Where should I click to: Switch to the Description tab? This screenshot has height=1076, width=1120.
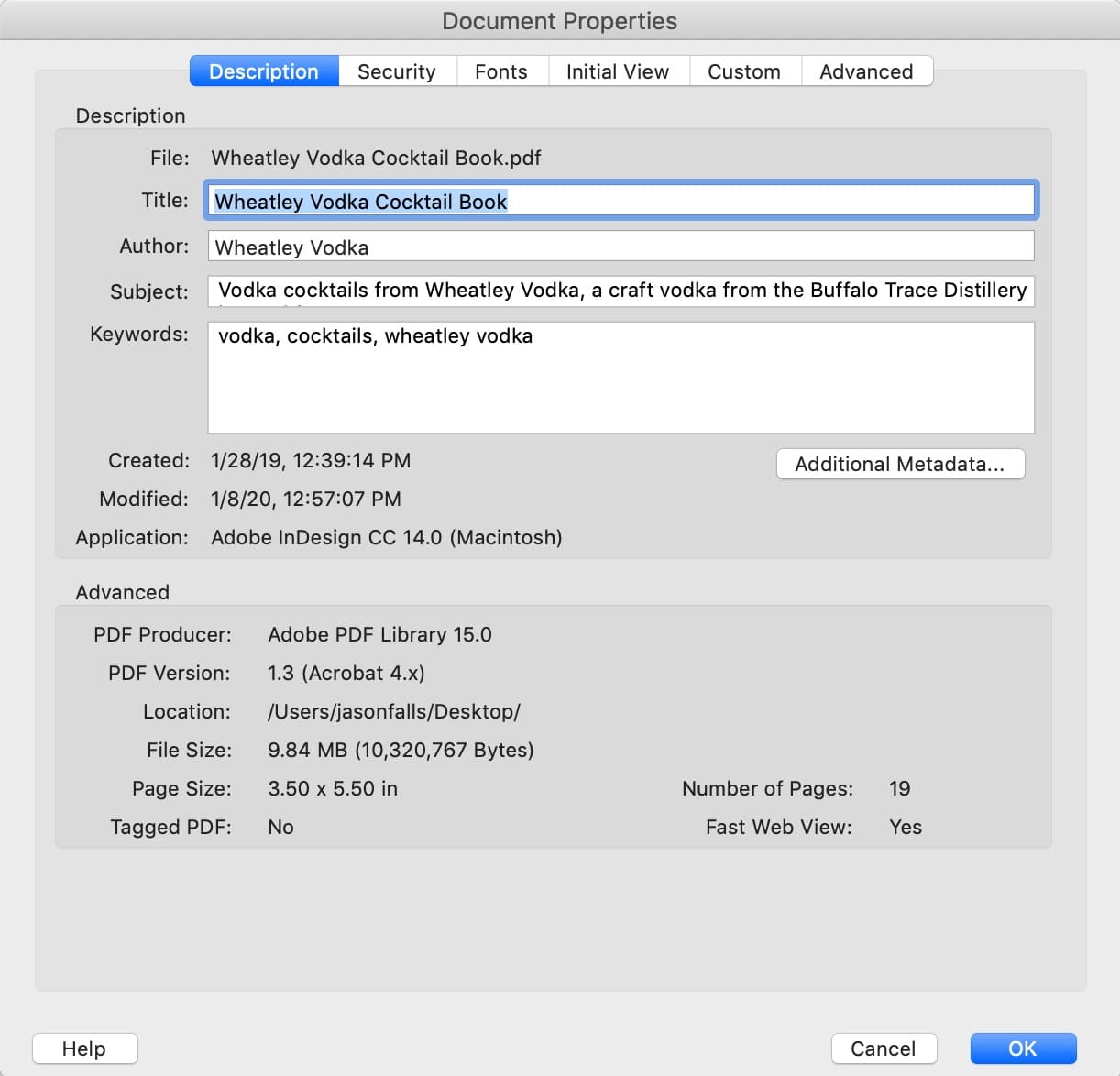(264, 71)
